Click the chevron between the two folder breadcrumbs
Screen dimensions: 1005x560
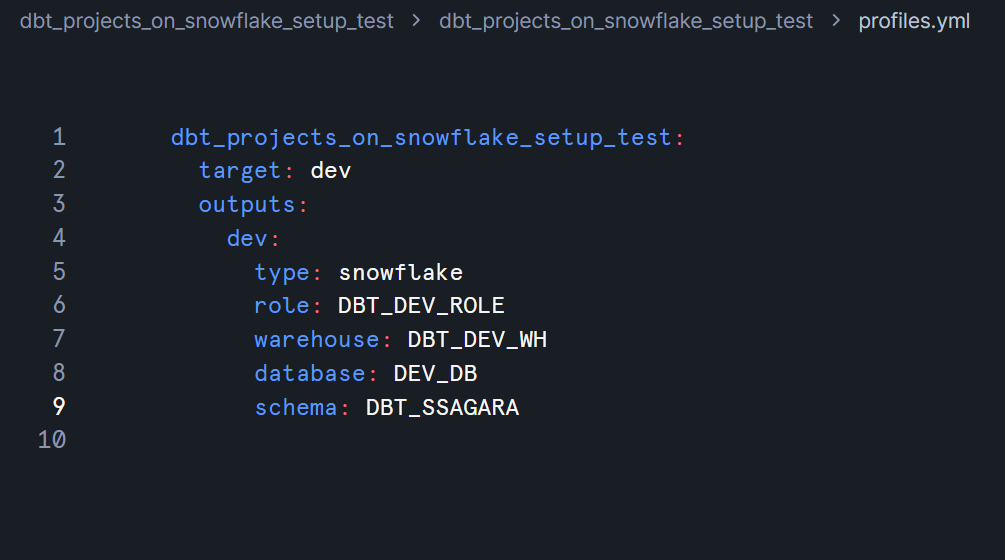(x=416, y=21)
